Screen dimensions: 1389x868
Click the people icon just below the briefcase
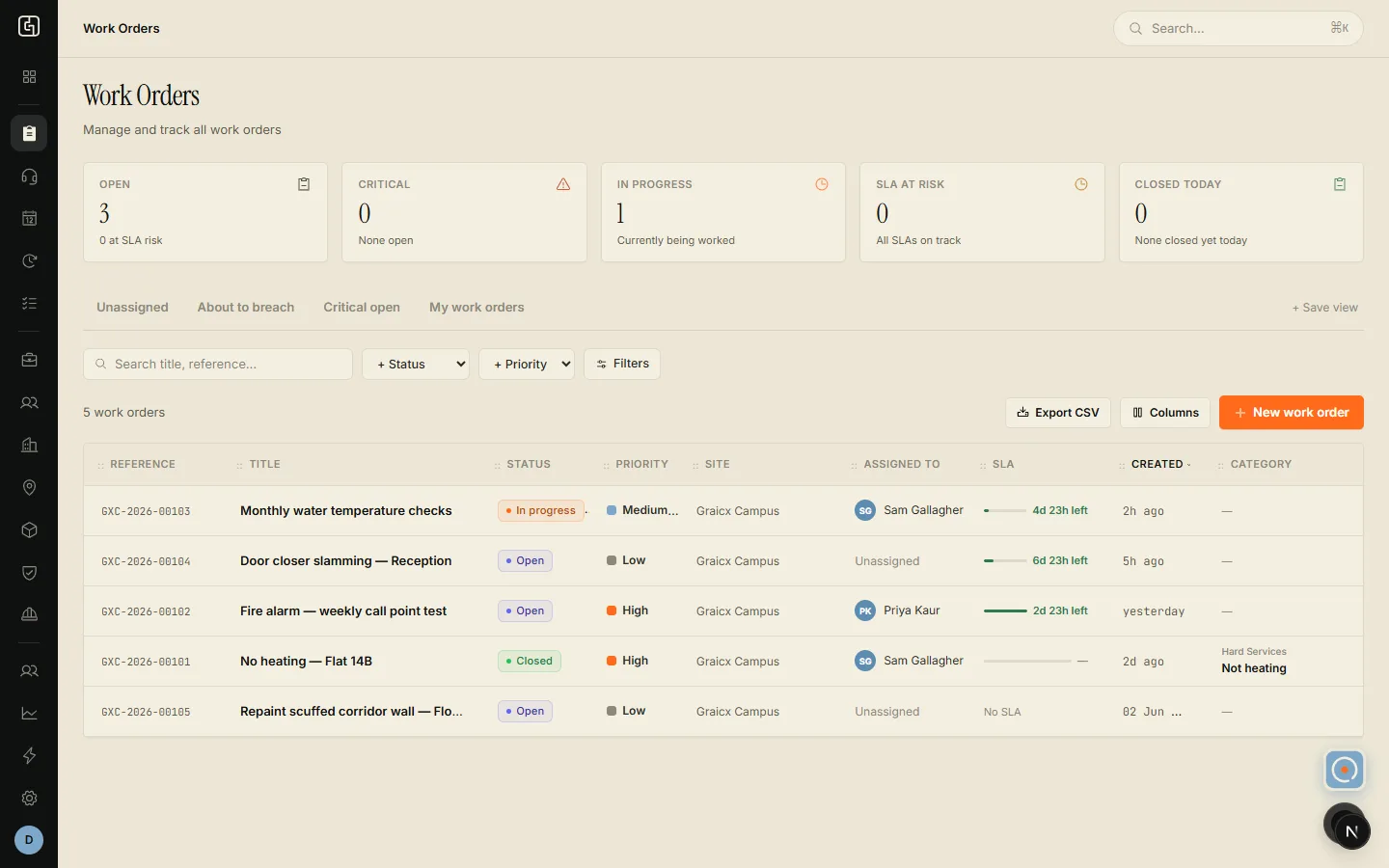(x=29, y=402)
